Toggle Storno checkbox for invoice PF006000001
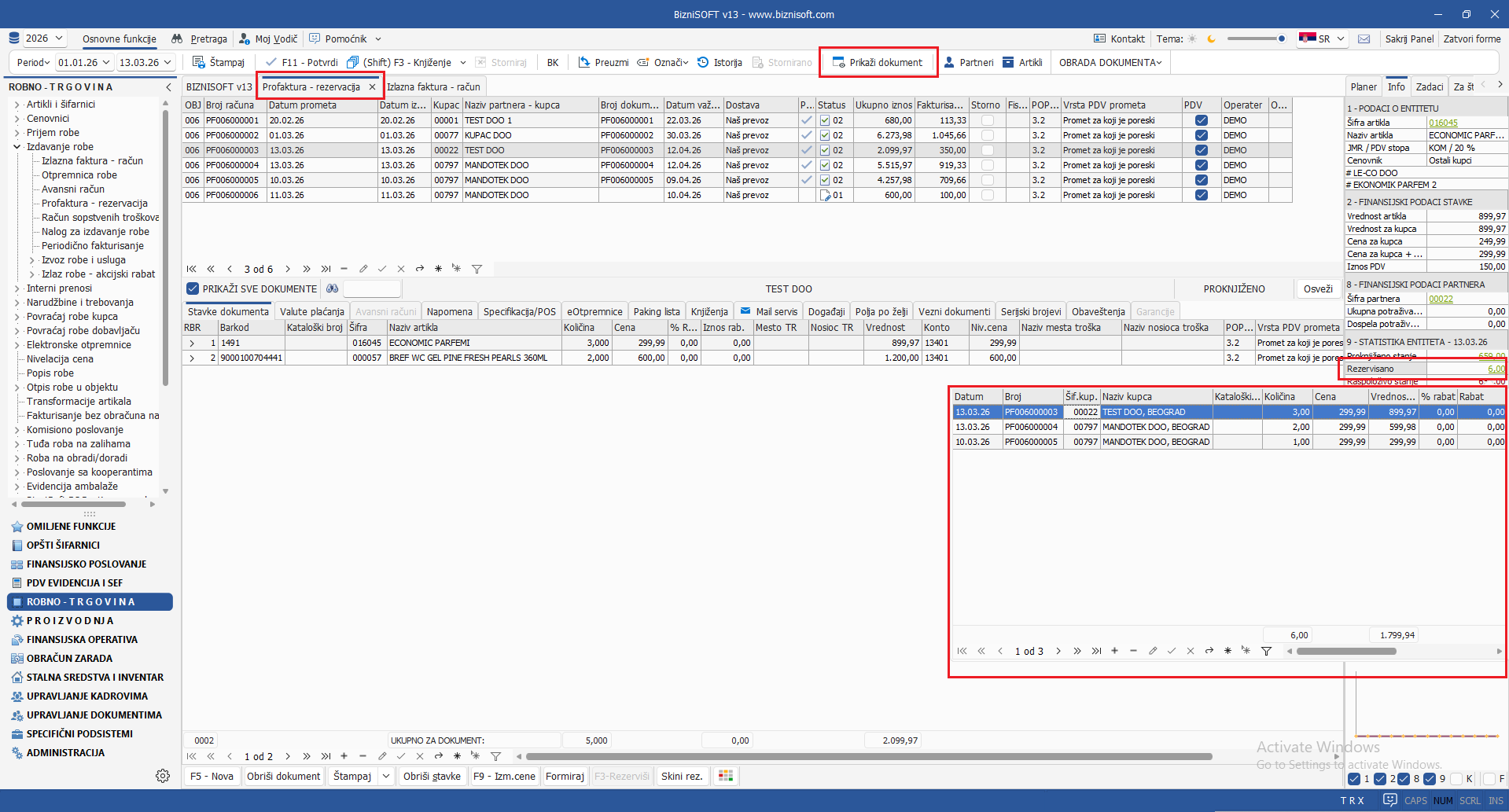The width and height of the screenshot is (1509, 812). pyautogui.click(x=987, y=120)
